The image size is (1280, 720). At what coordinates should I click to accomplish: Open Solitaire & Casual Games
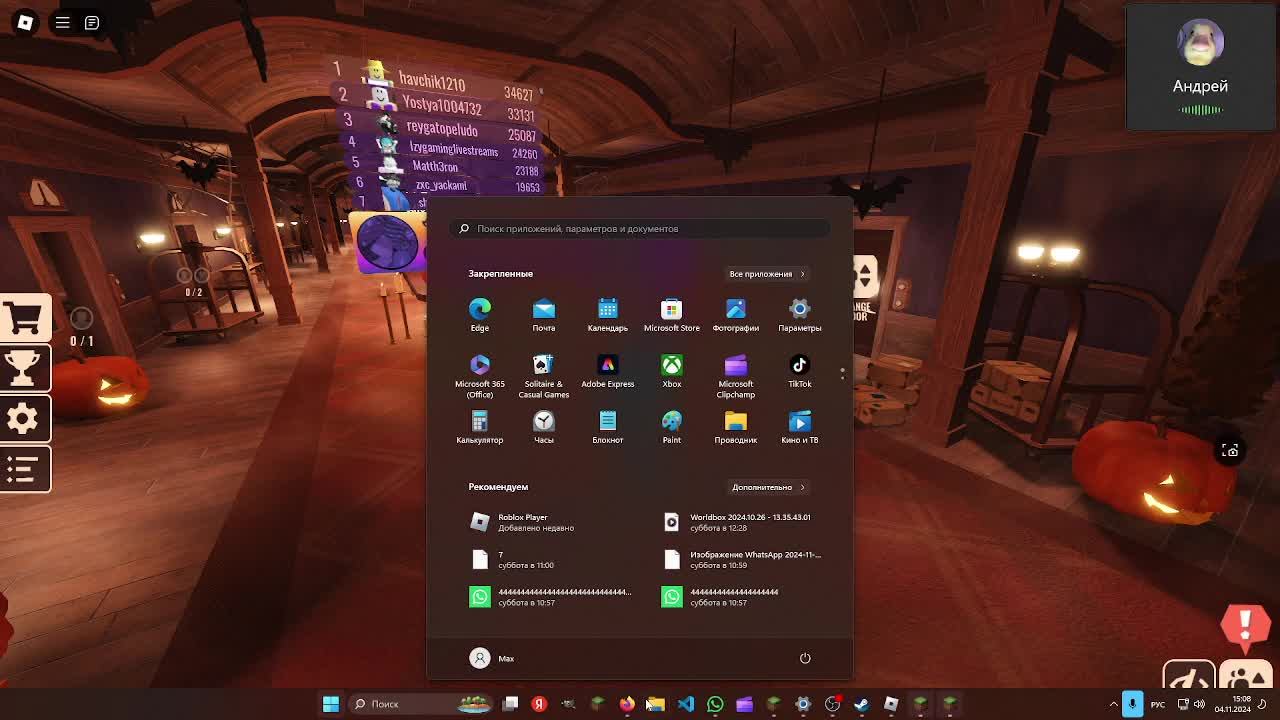[544, 376]
